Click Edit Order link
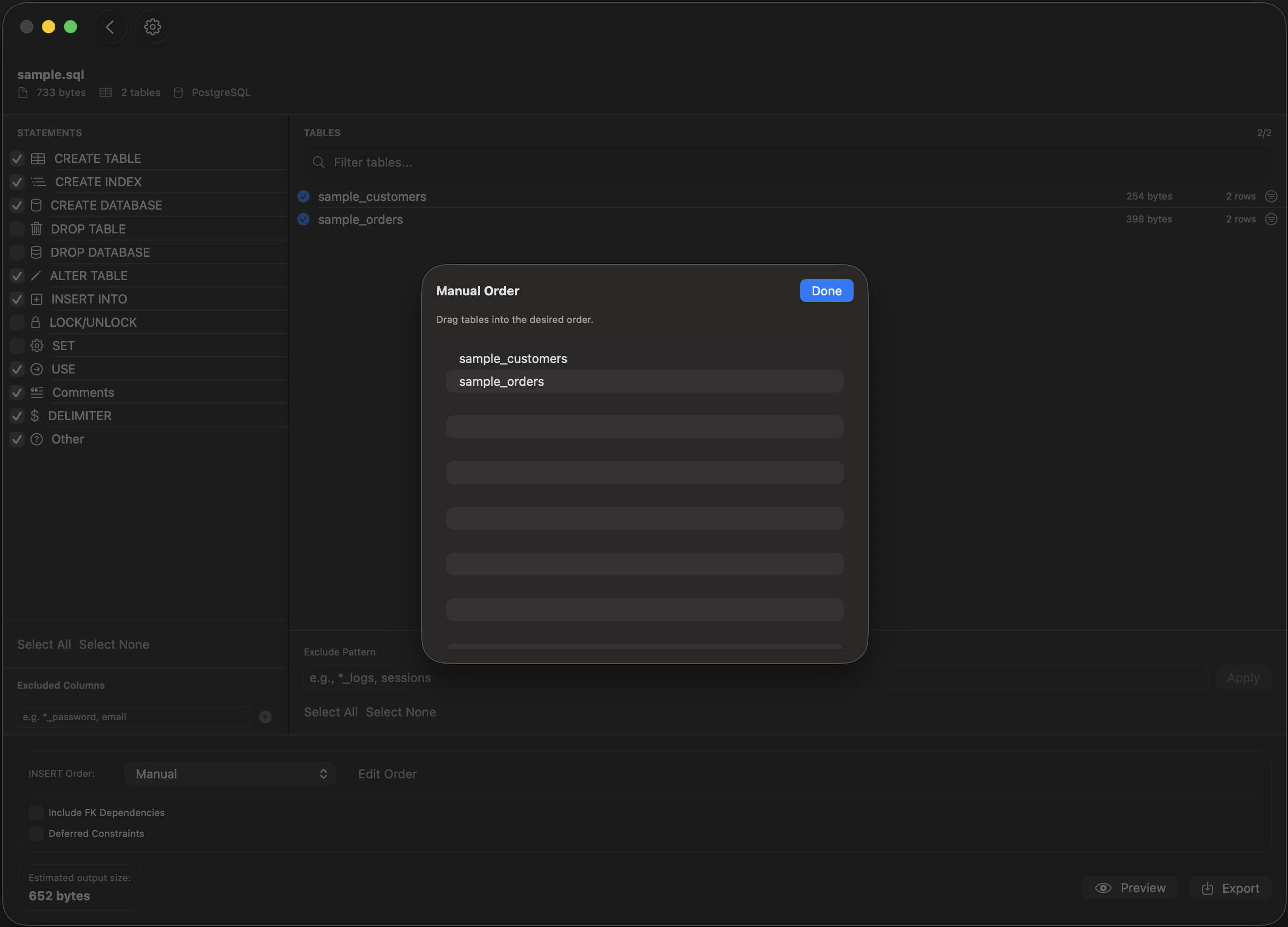Screen dimensions: 1288x927 tap(387, 774)
